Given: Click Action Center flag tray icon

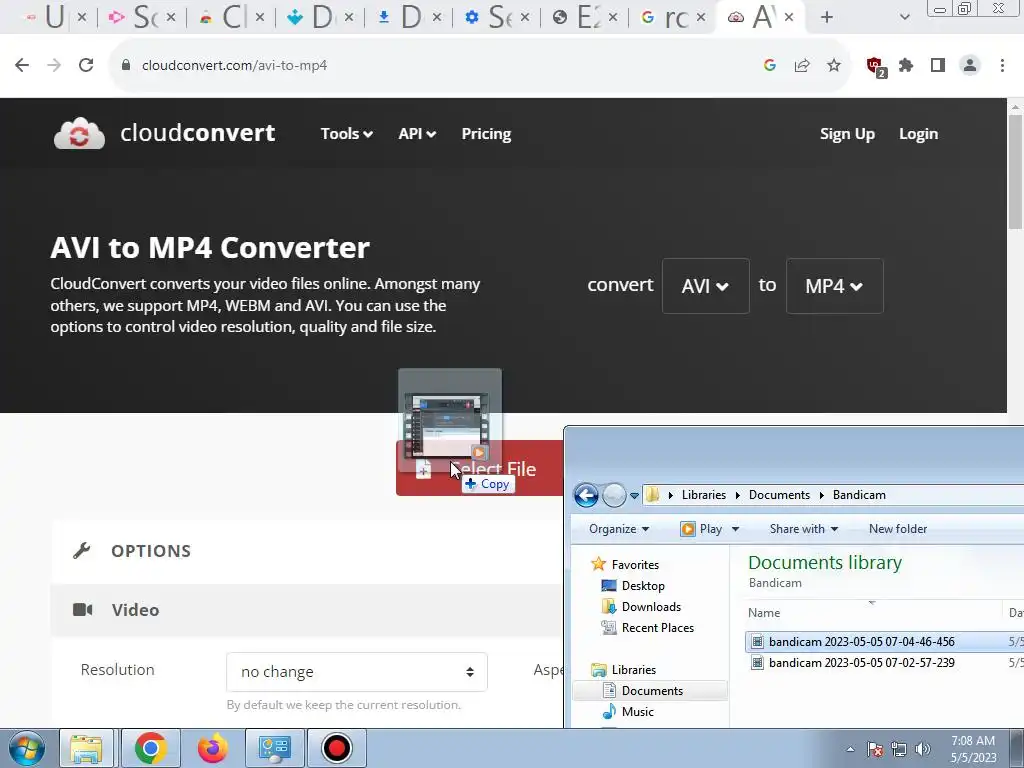Looking at the screenshot, I should tap(875, 749).
